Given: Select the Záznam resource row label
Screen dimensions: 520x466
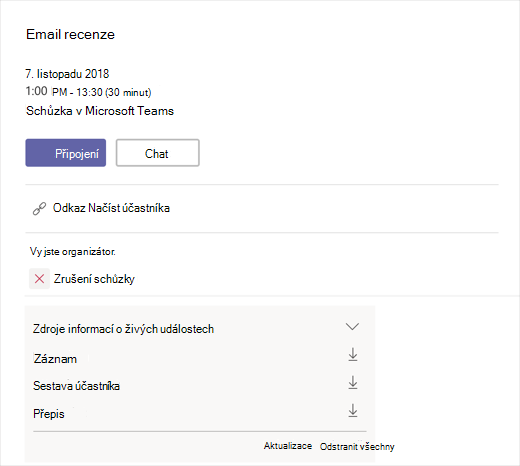Looking at the screenshot, I should click(x=55, y=359).
